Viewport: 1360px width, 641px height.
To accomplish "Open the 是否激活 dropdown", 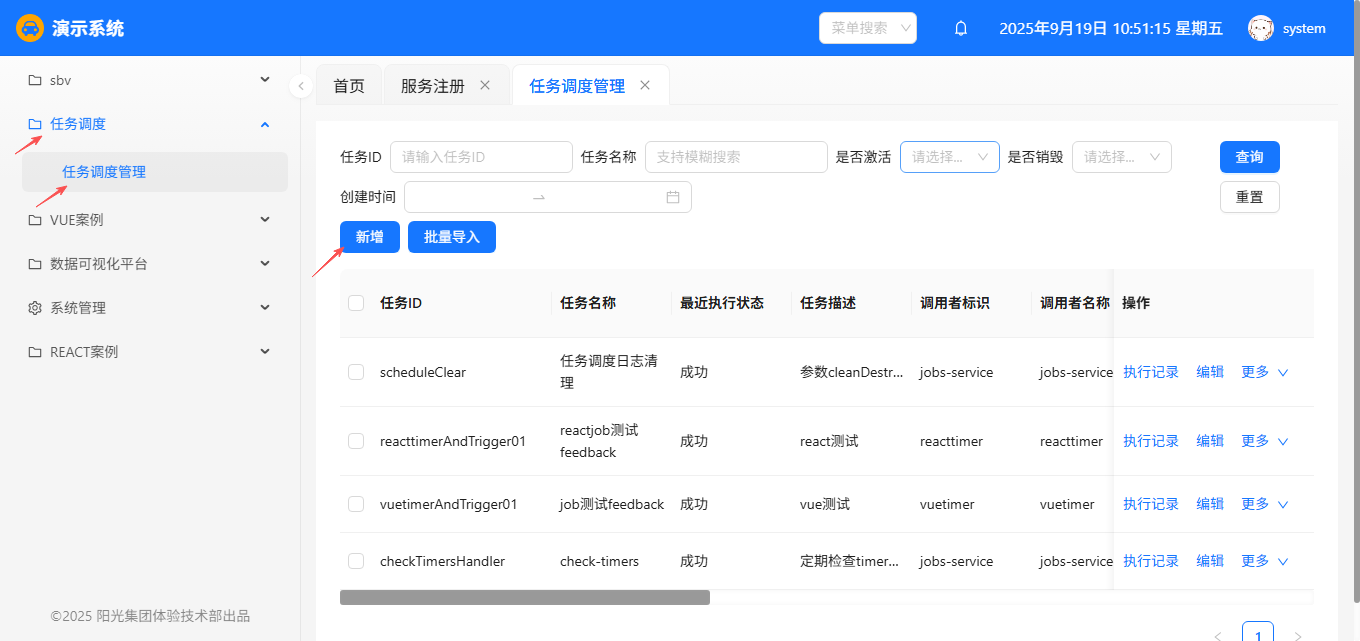I will (949, 157).
